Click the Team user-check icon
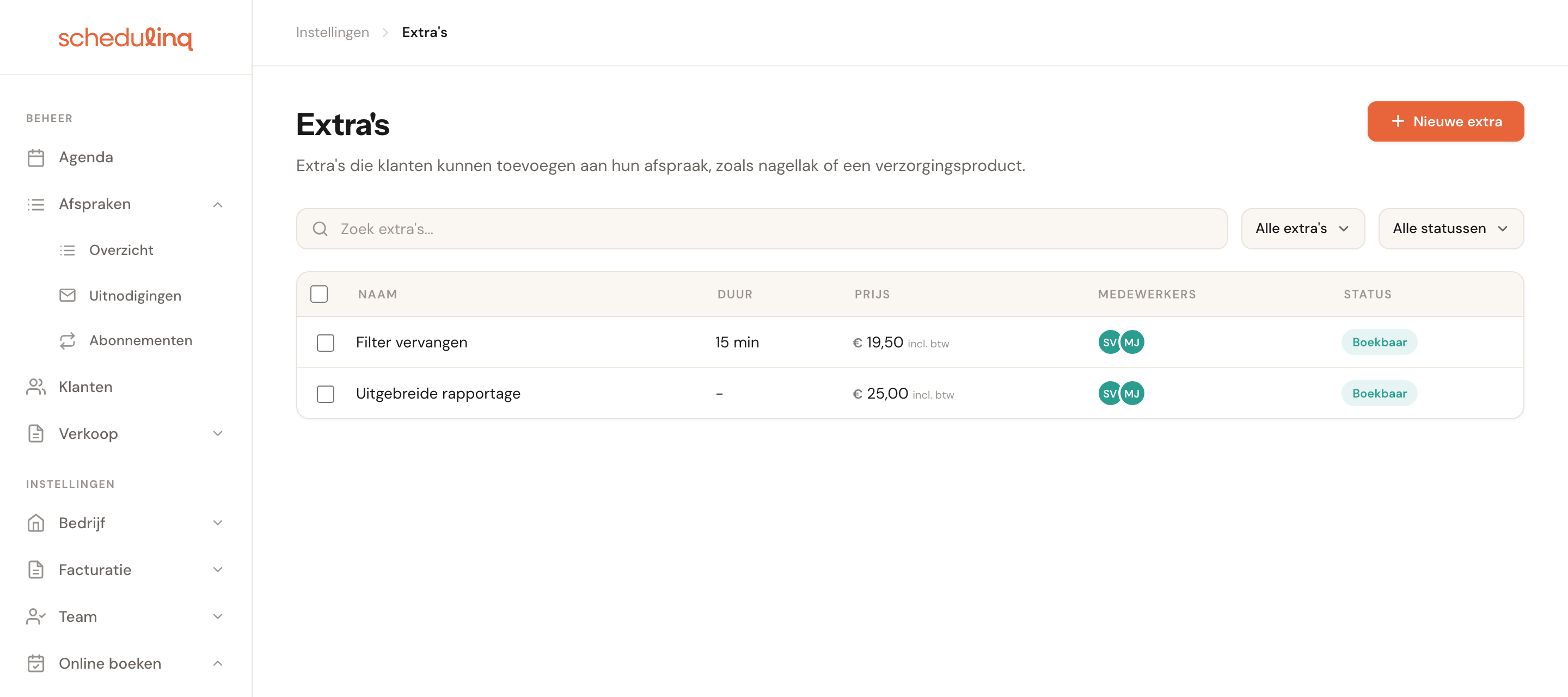Screen dimensions: 1568x697 pos(36,616)
